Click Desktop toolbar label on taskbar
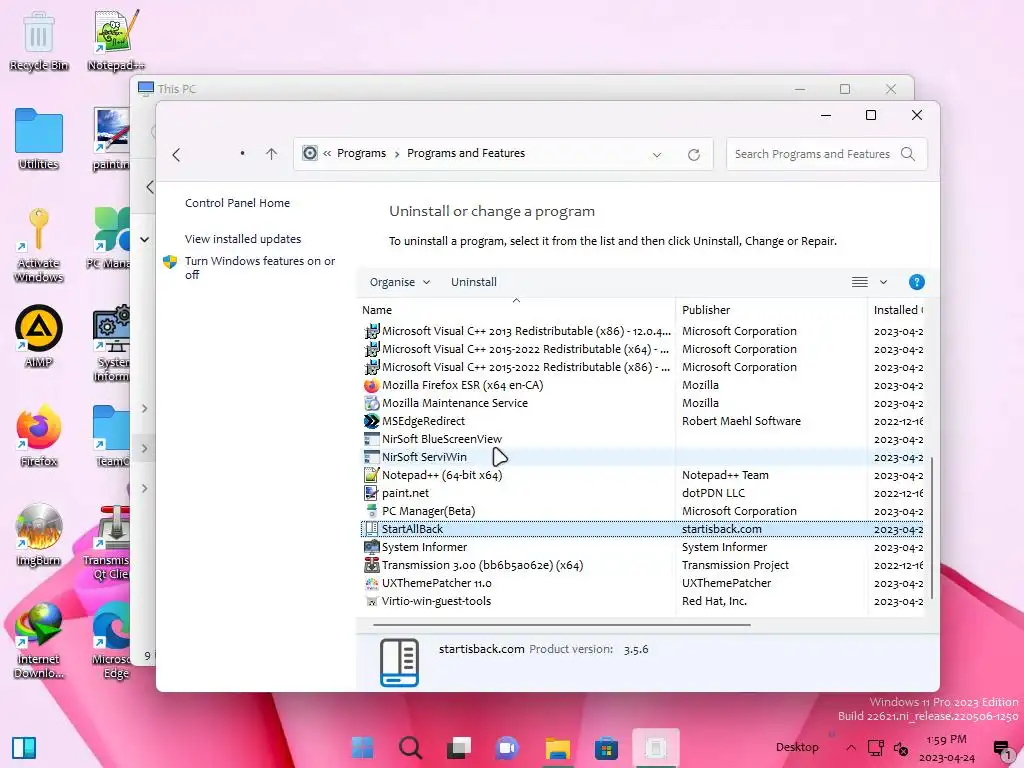This screenshot has width=1024, height=768. coord(797,747)
